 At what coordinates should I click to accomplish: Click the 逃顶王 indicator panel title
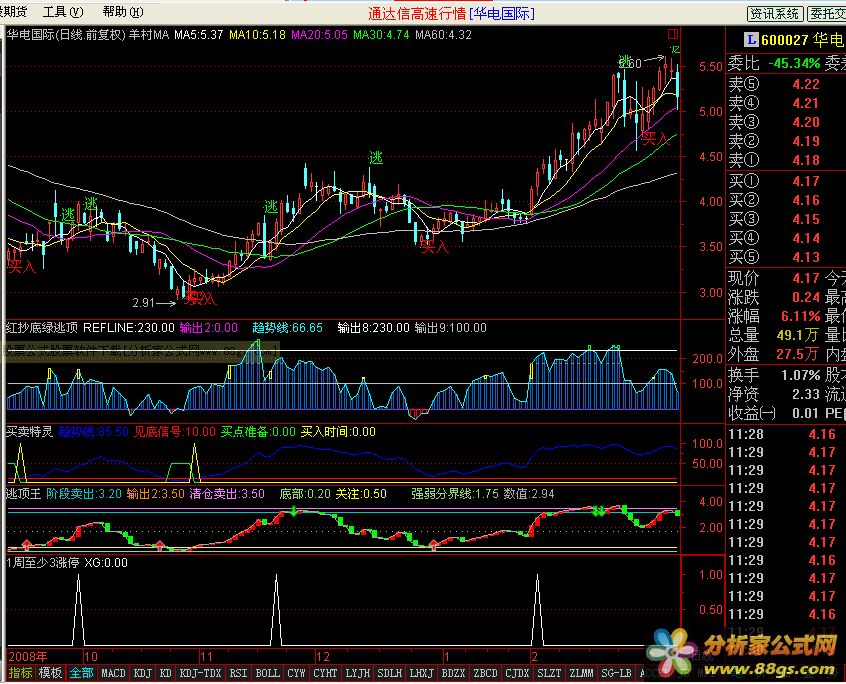point(24,494)
